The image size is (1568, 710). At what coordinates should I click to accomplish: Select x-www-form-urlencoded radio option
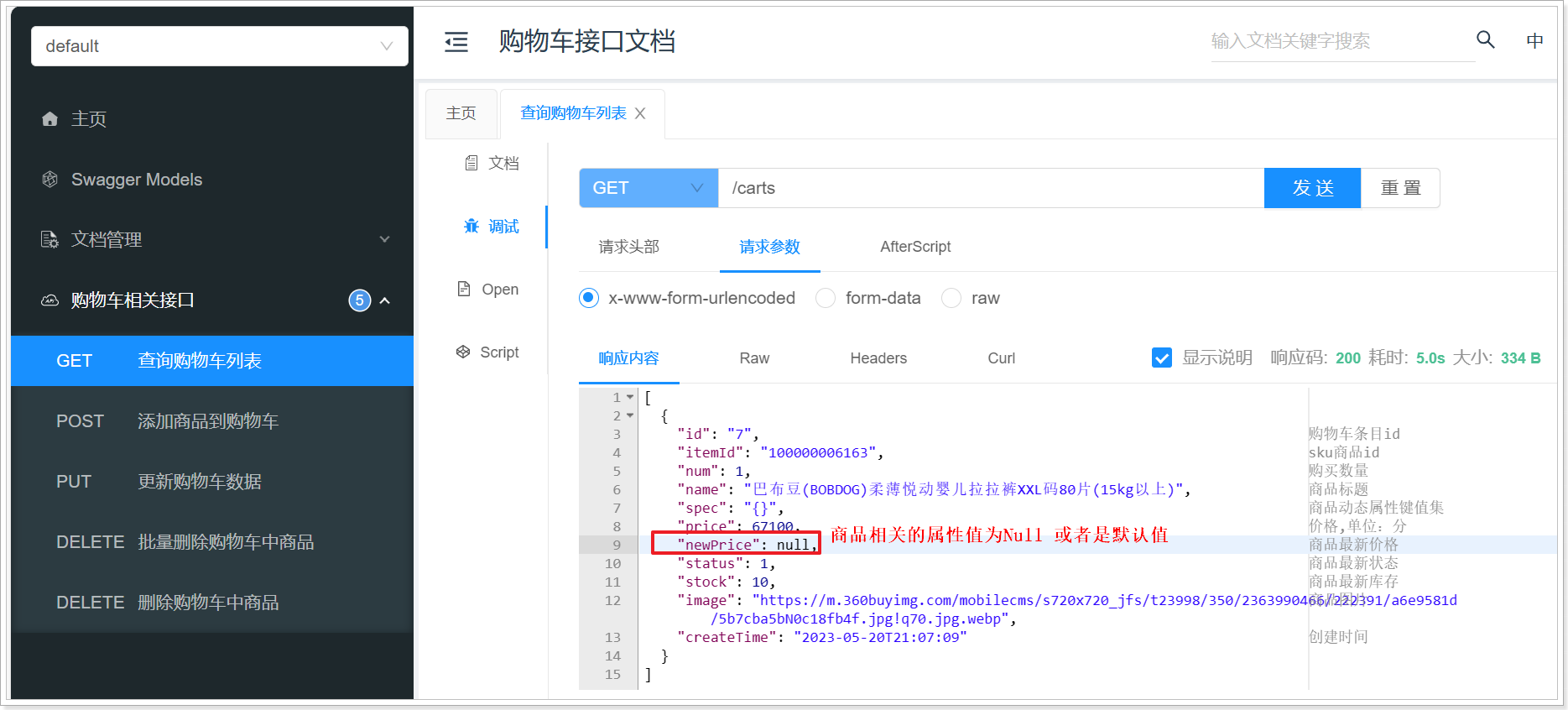pos(589,298)
